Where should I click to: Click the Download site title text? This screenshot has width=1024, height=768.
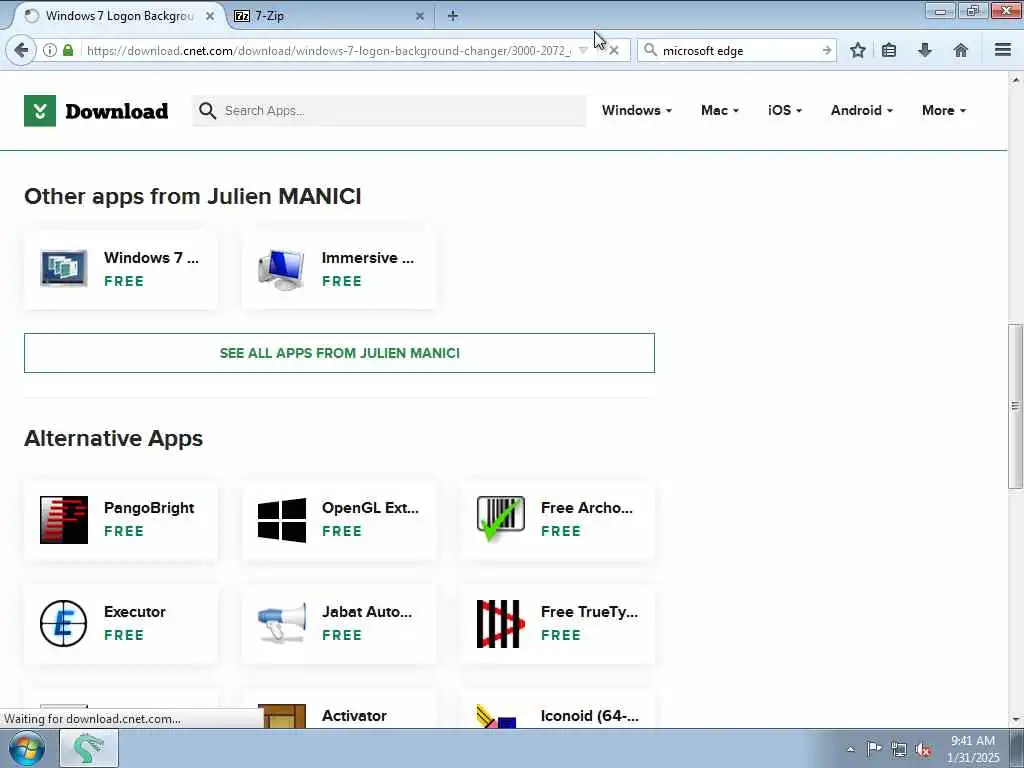(x=117, y=111)
